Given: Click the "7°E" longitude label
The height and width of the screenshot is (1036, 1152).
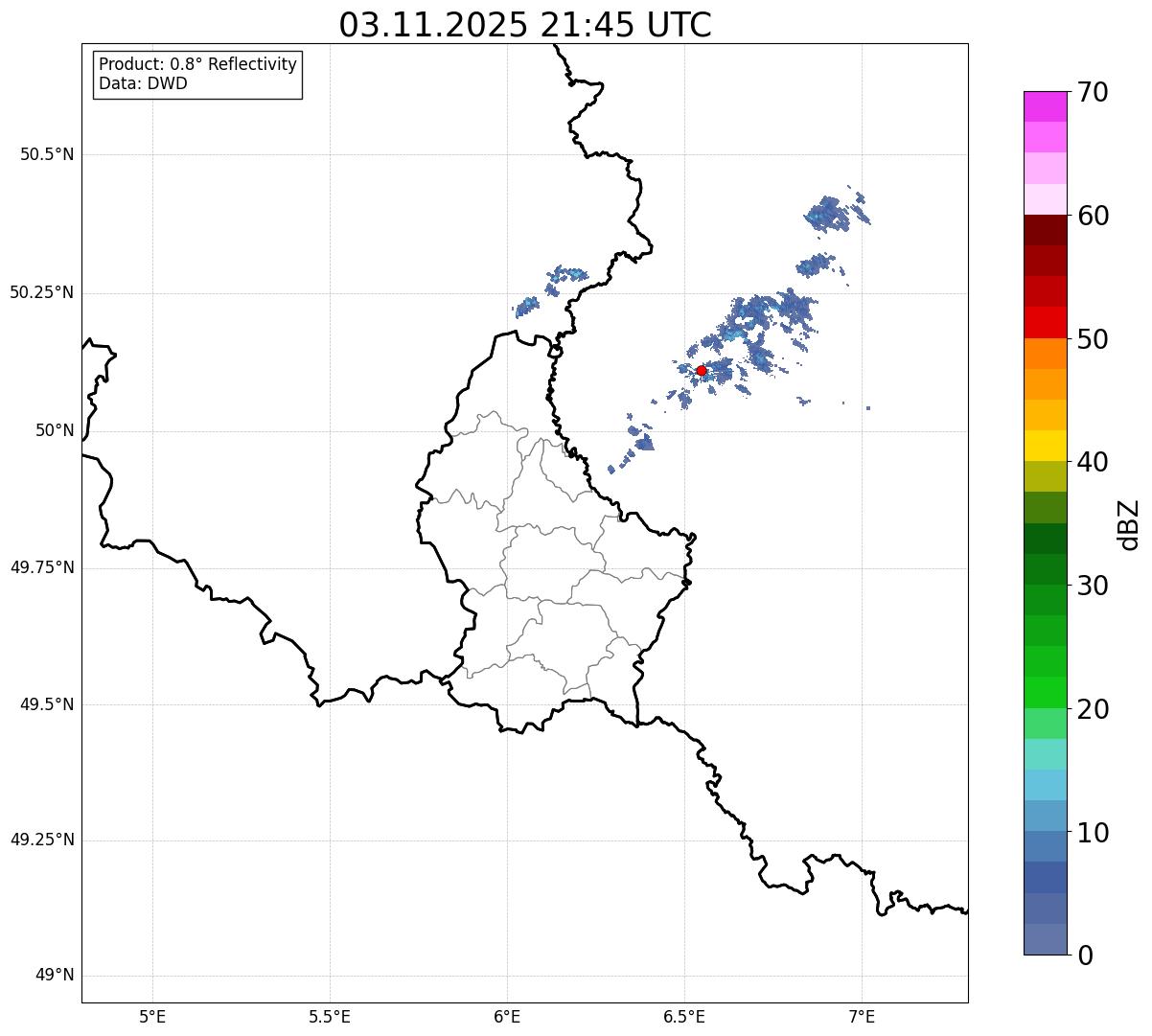Looking at the screenshot, I should [863, 1017].
